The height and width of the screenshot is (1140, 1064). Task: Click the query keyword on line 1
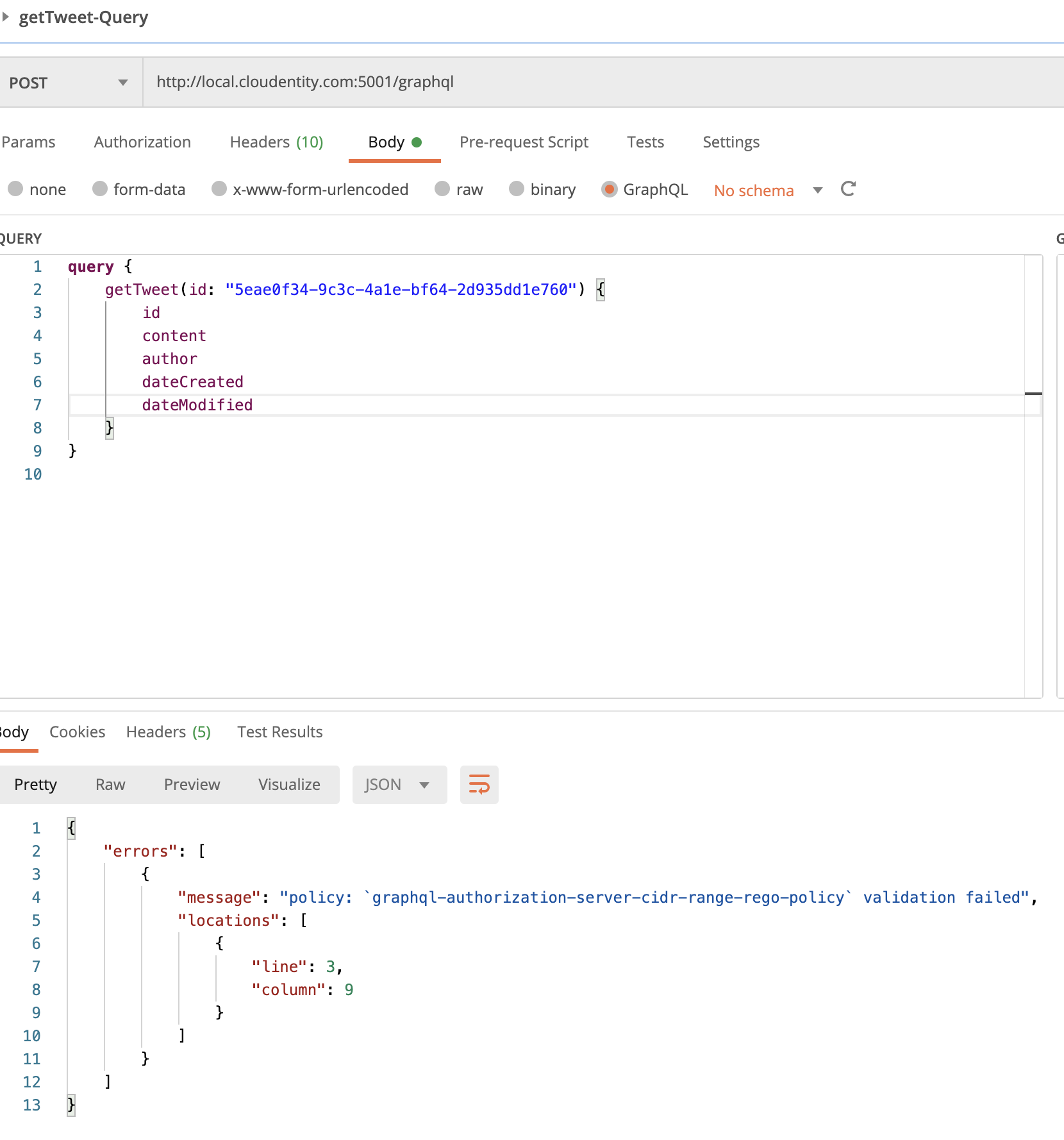pyautogui.click(x=90, y=267)
